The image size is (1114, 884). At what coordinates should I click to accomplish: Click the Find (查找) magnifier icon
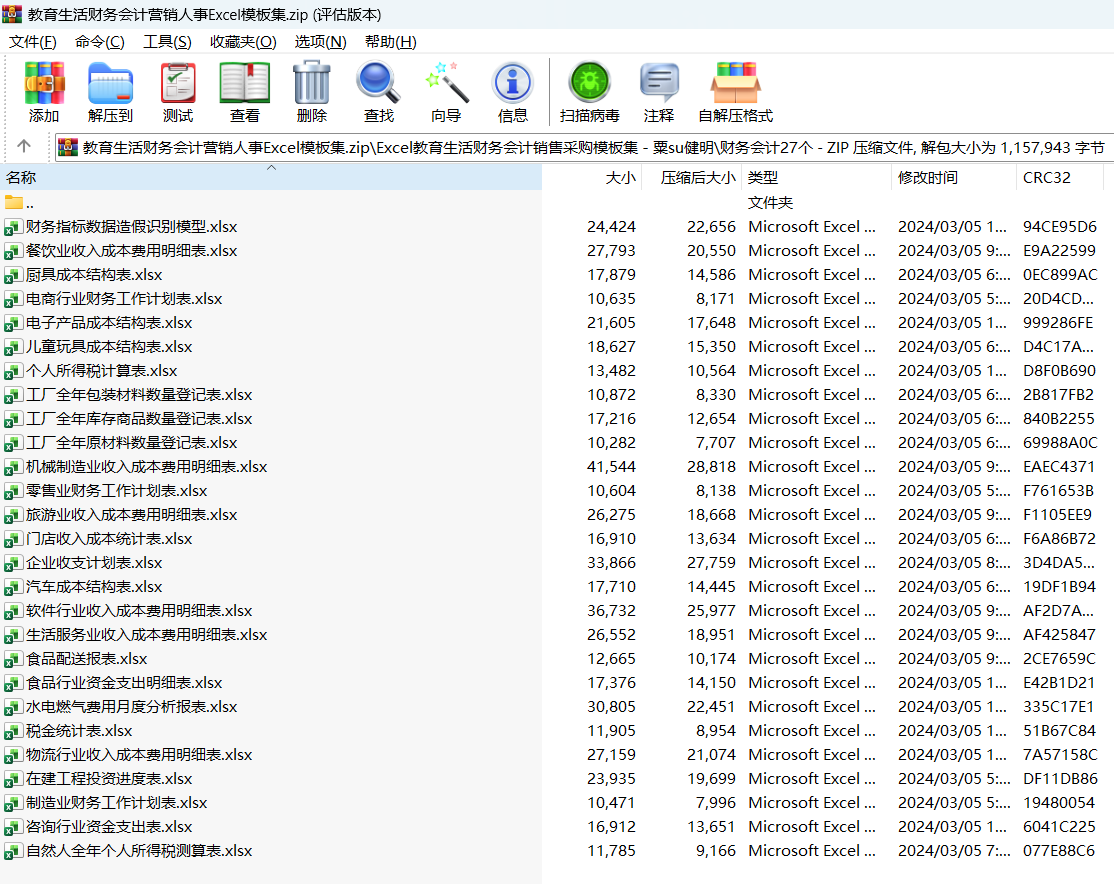click(378, 91)
